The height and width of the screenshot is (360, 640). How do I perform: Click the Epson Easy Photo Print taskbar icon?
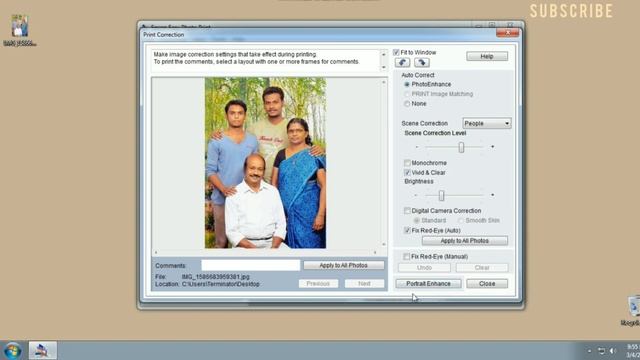[42, 351]
